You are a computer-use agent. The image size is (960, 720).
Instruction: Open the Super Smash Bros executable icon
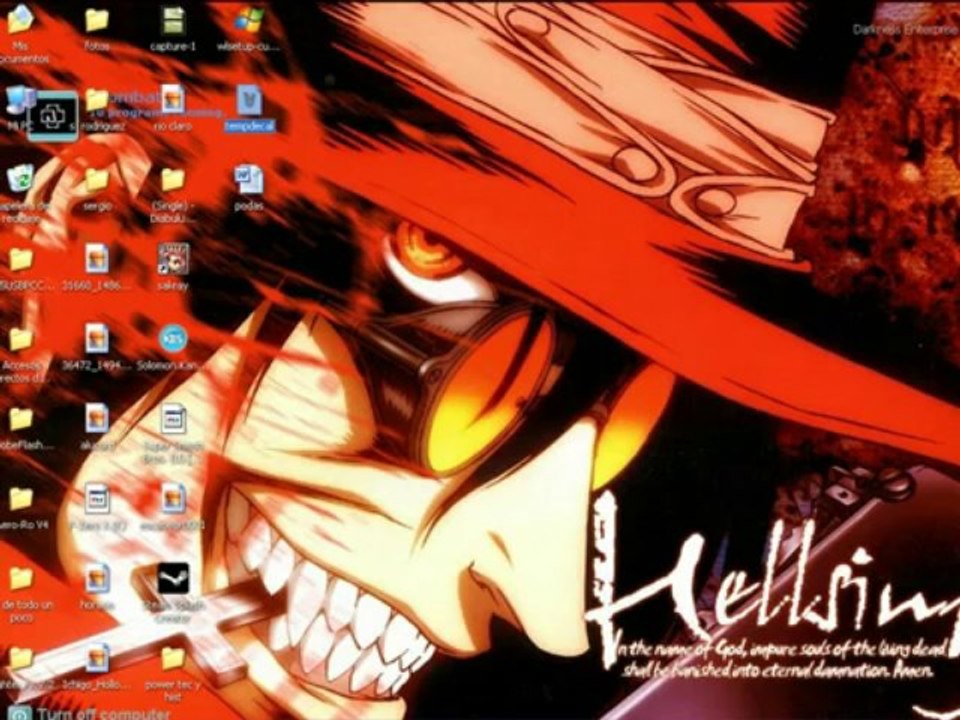coord(173,419)
